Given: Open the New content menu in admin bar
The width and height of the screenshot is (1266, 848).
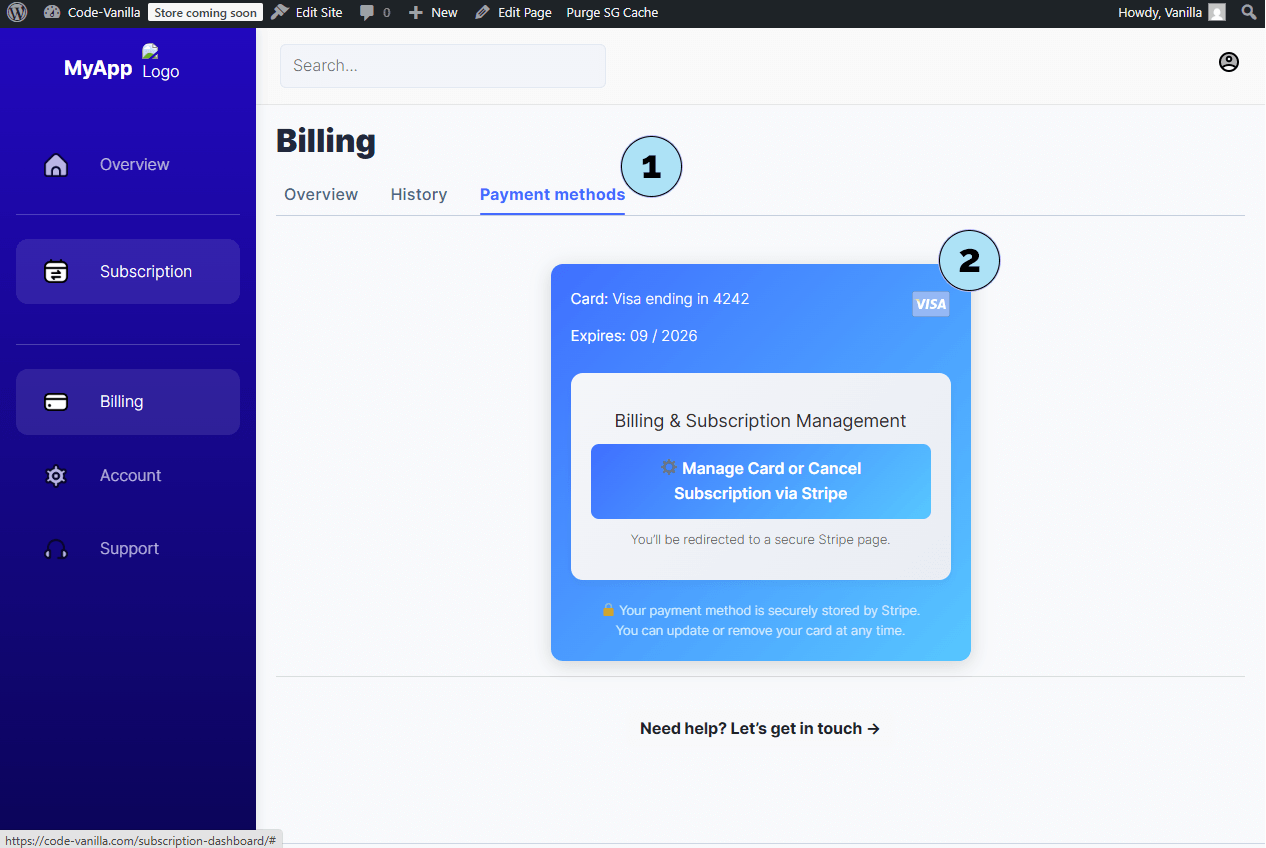Looking at the screenshot, I should 433,12.
